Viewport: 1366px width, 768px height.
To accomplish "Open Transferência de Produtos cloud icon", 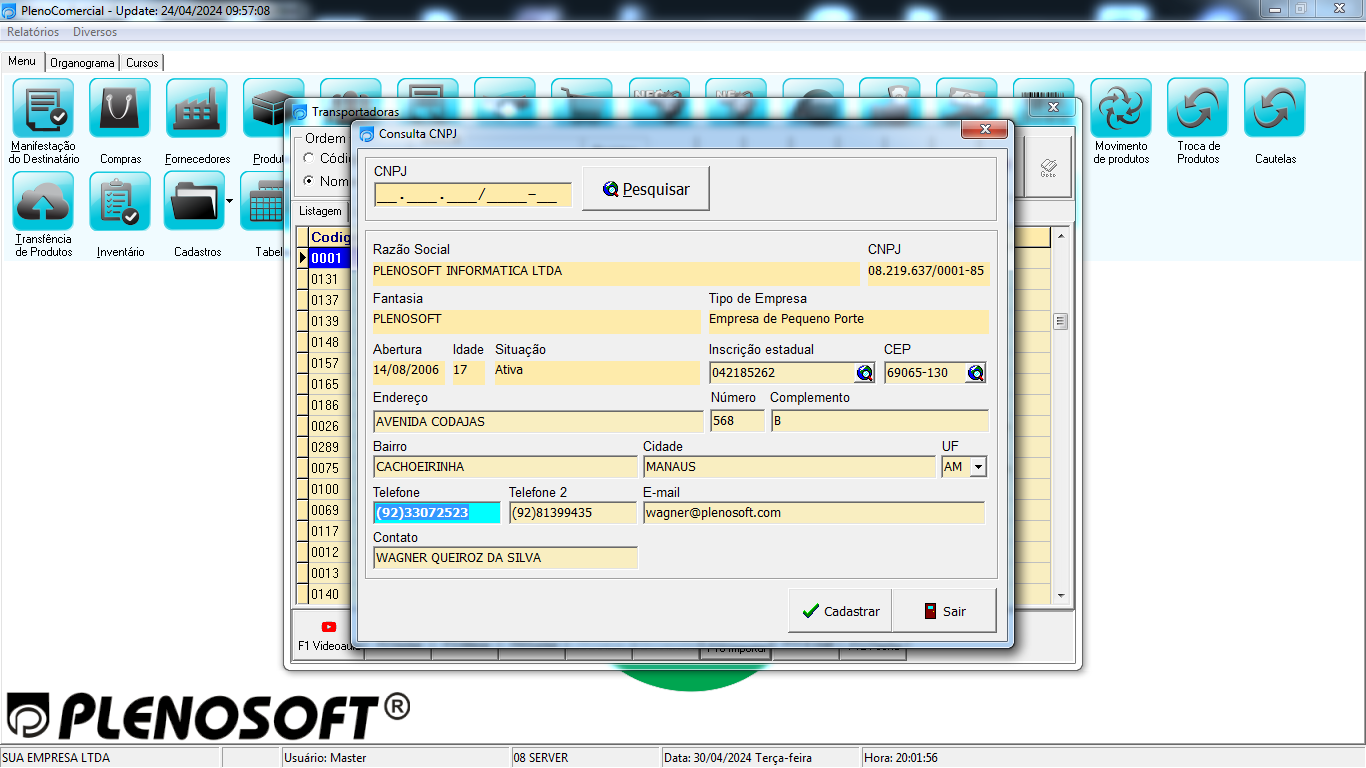I will tap(43, 201).
